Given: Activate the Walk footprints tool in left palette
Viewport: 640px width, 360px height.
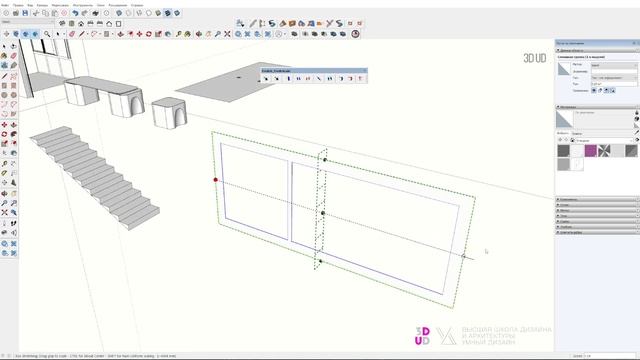Looking at the screenshot, I should 13,223.
